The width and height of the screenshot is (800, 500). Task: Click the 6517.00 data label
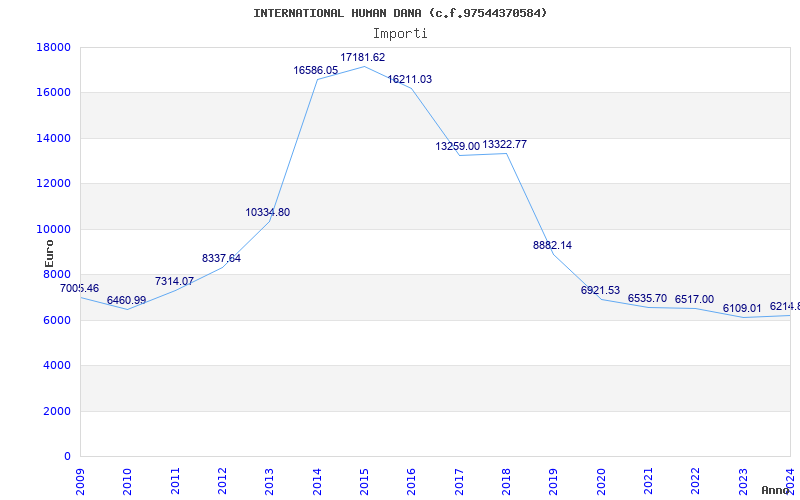tap(694, 299)
